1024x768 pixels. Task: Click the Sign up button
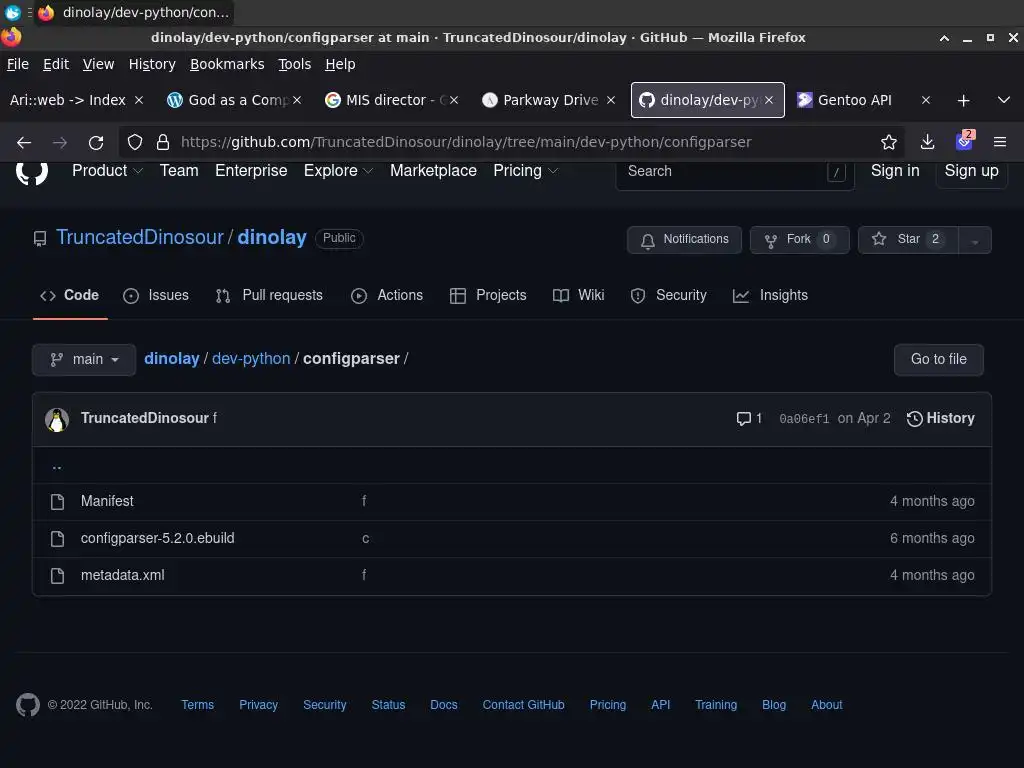971,171
